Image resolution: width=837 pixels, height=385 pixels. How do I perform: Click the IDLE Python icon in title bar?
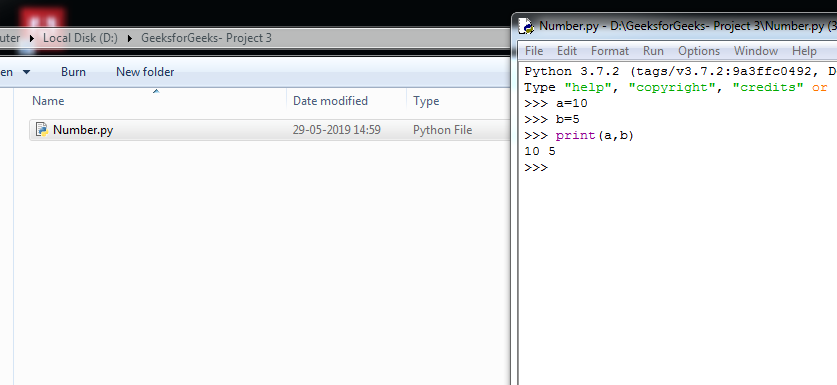pos(527,26)
